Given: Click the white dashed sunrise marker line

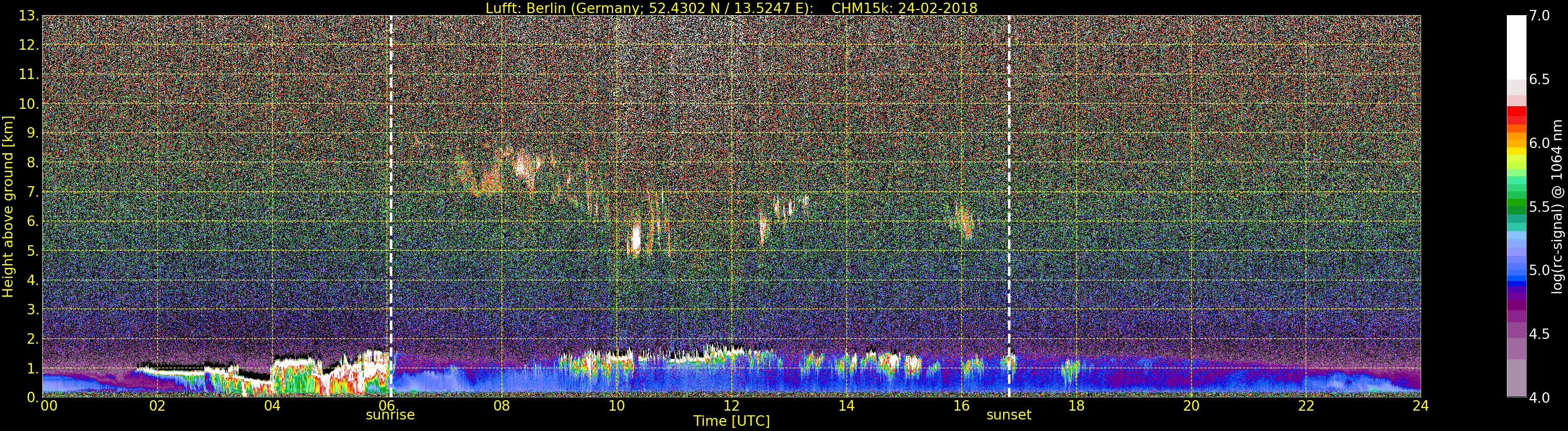Looking at the screenshot, I should click(x=390, y=206).
